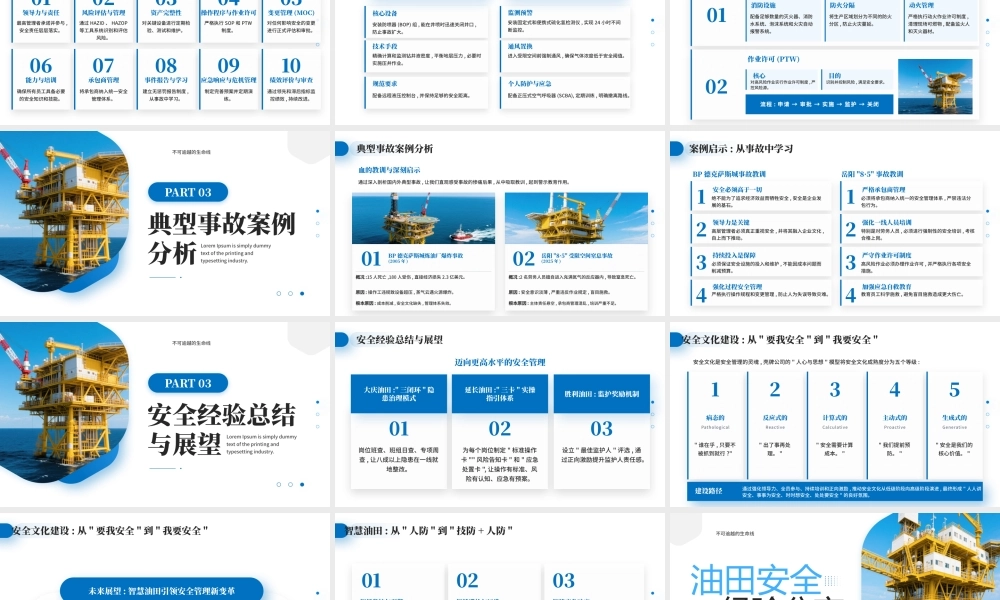Screen dimensions: 1000x600
Task: Click lesson 1 严格承包商管理
Action: pos(911,196)
